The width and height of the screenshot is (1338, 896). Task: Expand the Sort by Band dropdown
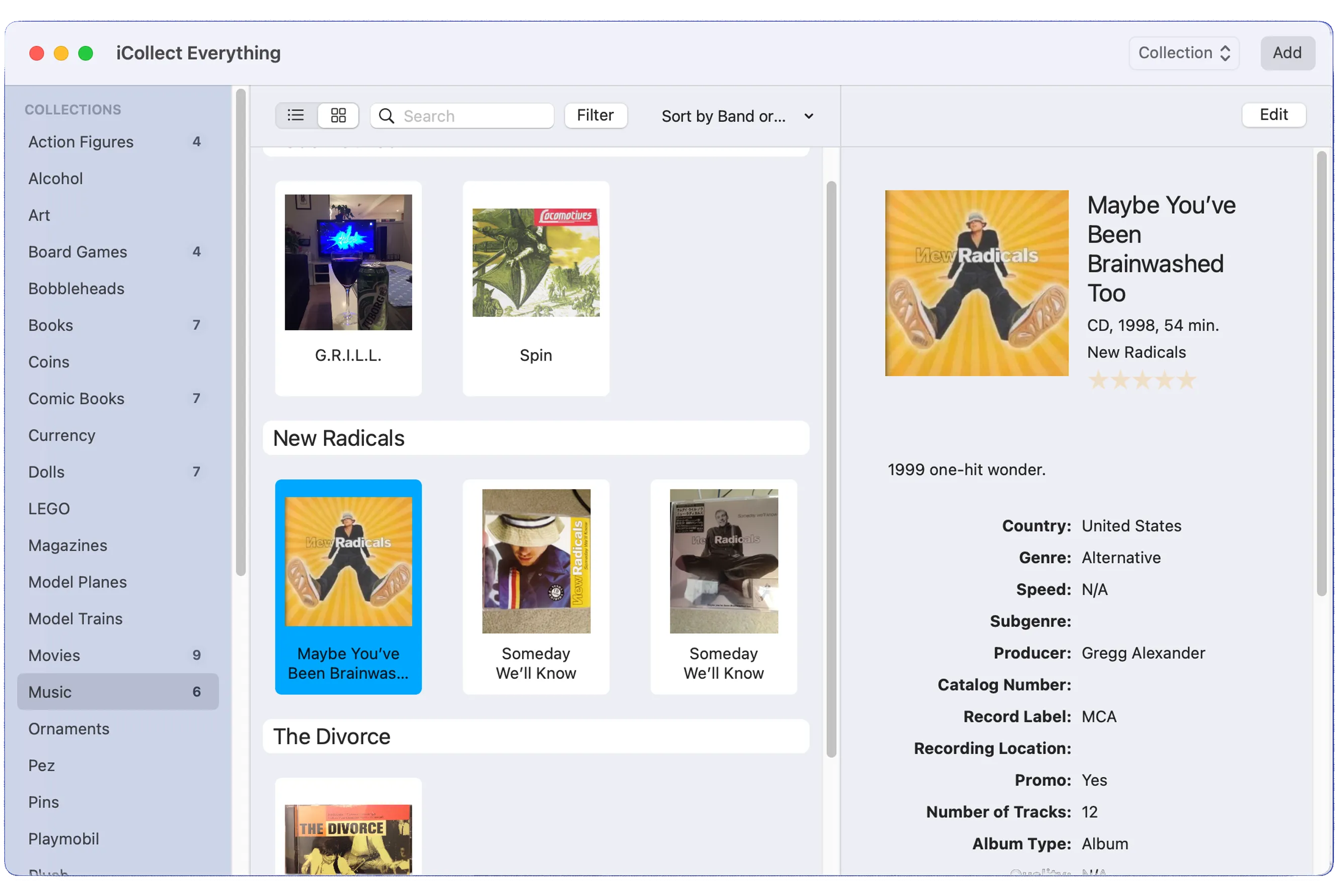(723, 117)
